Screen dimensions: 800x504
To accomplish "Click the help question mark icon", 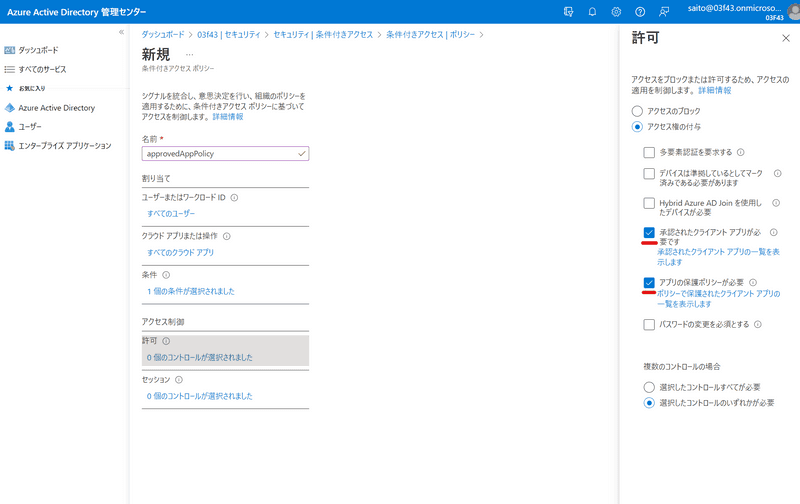I will [640, 12].
